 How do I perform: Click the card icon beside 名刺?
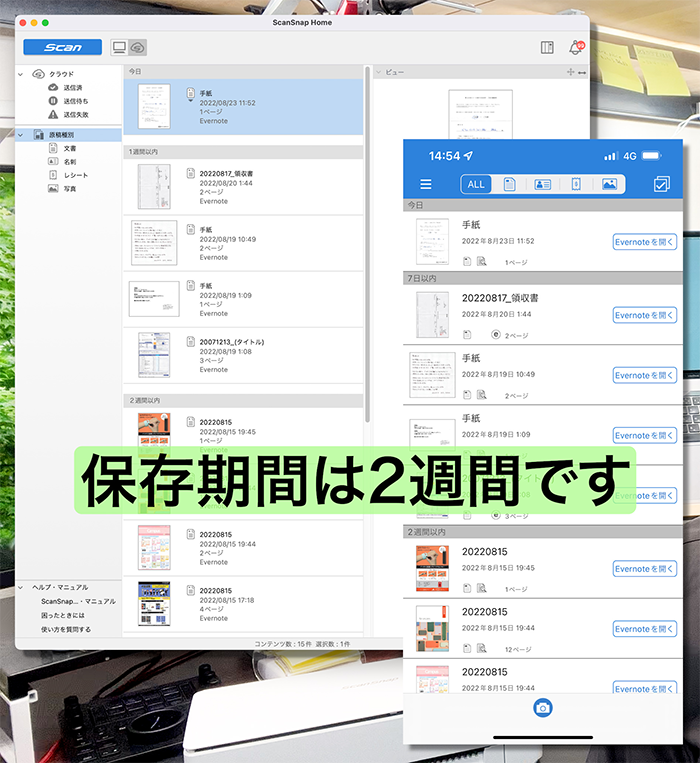tap(53, 162)
